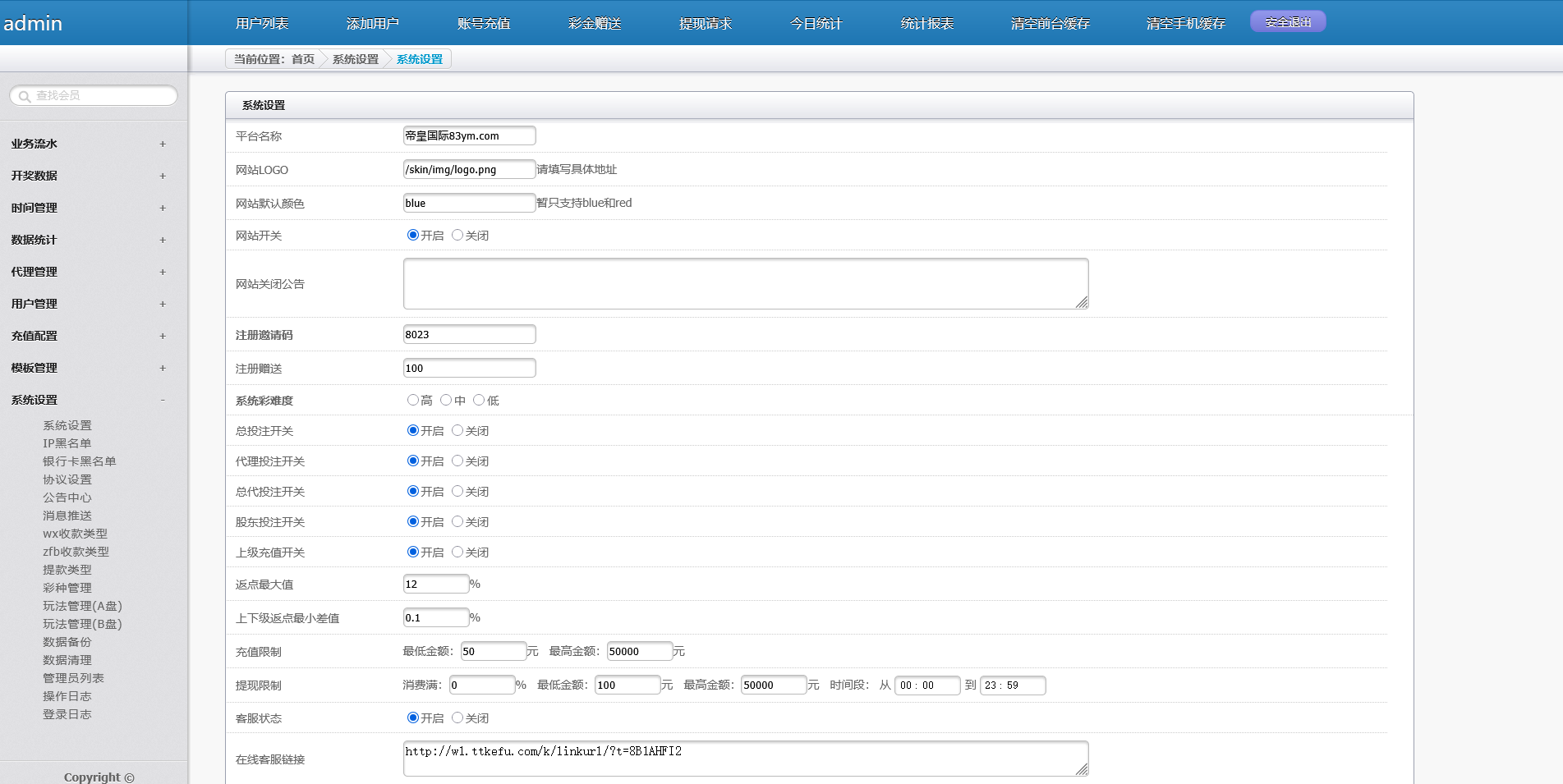
Task: Expand the 时间管理 sidebar section
Action: [x=88, y=208]
